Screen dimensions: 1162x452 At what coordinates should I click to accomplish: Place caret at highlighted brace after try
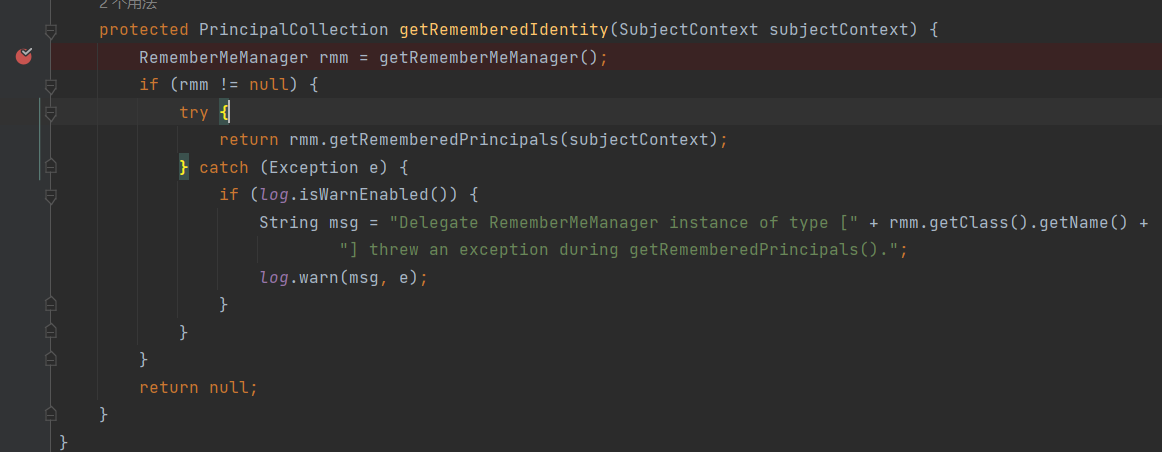(x=225, y=112)
